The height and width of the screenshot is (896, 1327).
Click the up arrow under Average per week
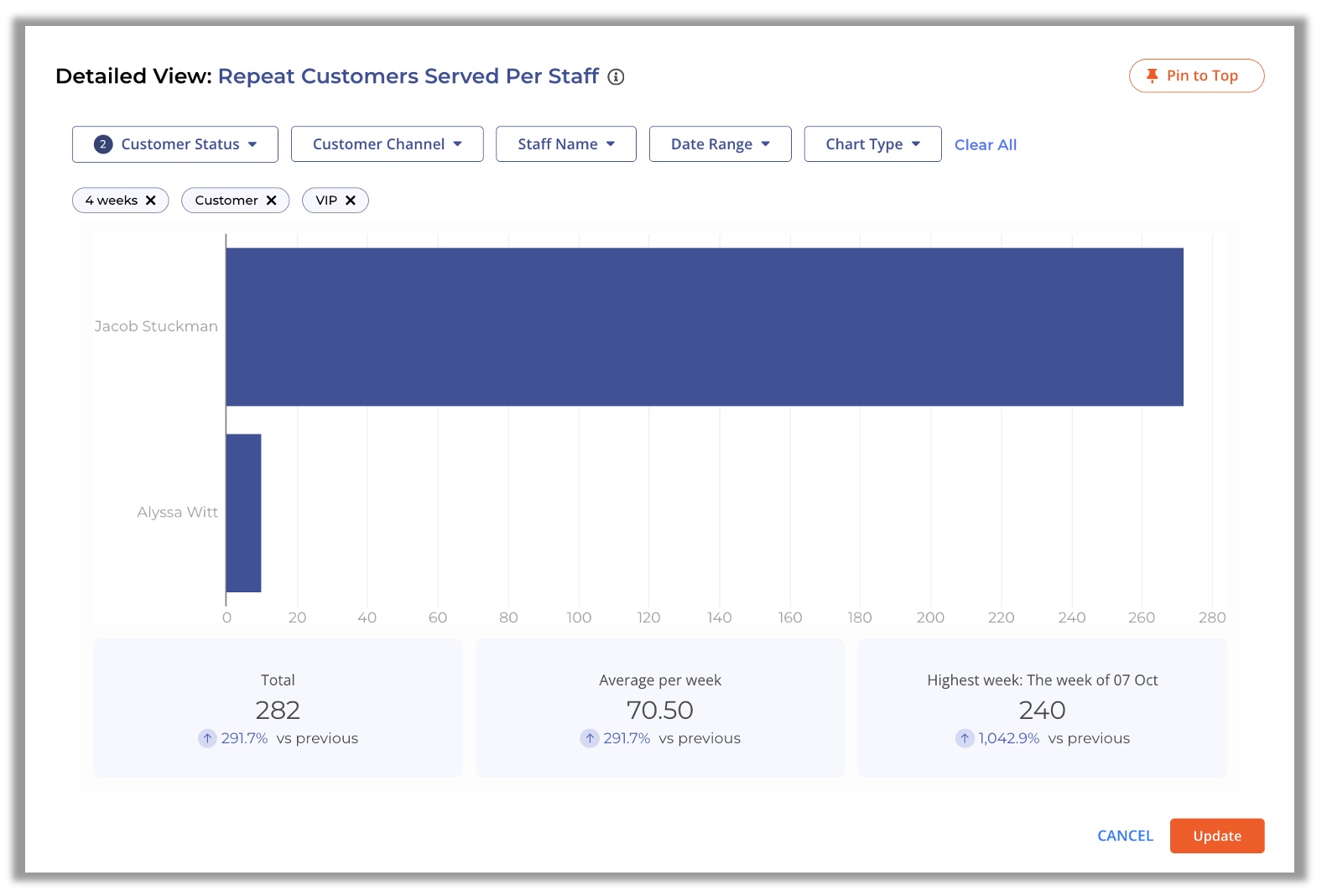[x=590, y=738]
